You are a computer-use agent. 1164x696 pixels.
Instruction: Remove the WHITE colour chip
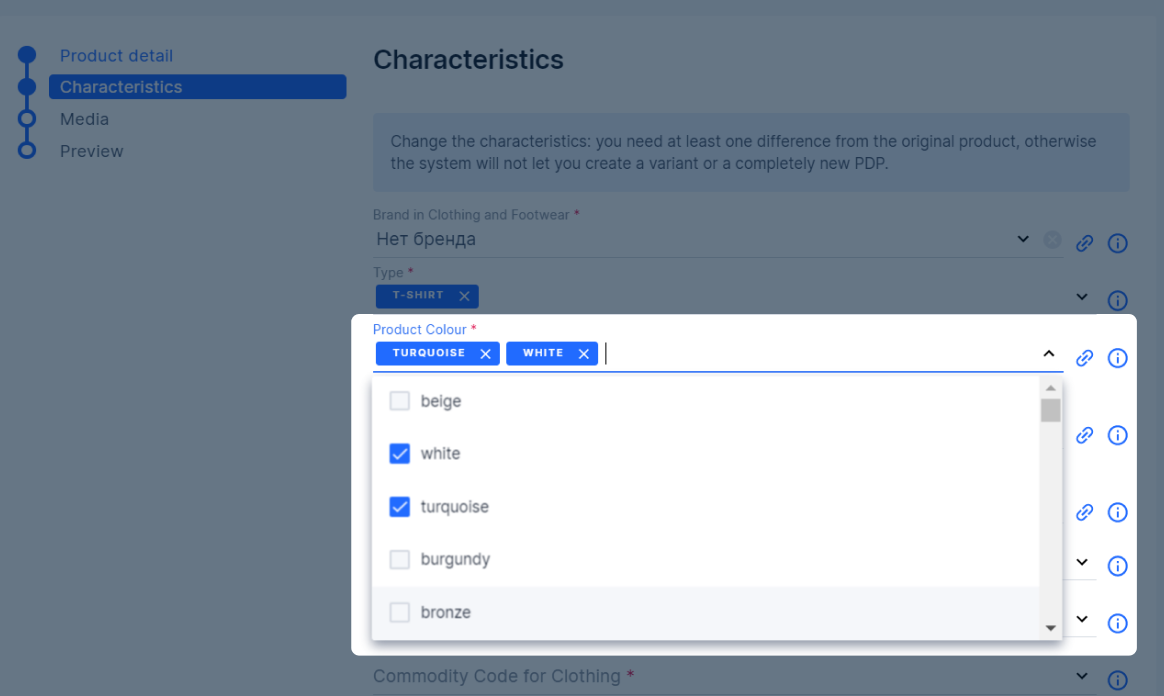tap(583, 354)
